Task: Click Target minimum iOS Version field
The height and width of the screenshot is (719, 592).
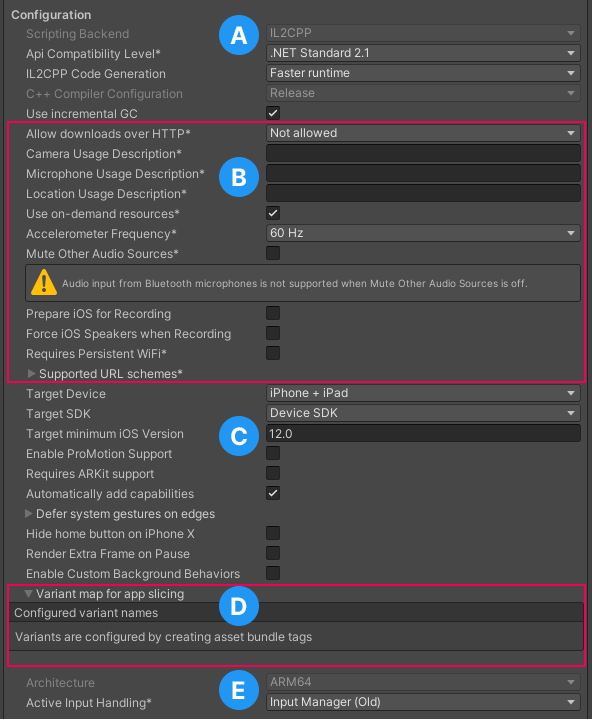Action: (423, 433)
